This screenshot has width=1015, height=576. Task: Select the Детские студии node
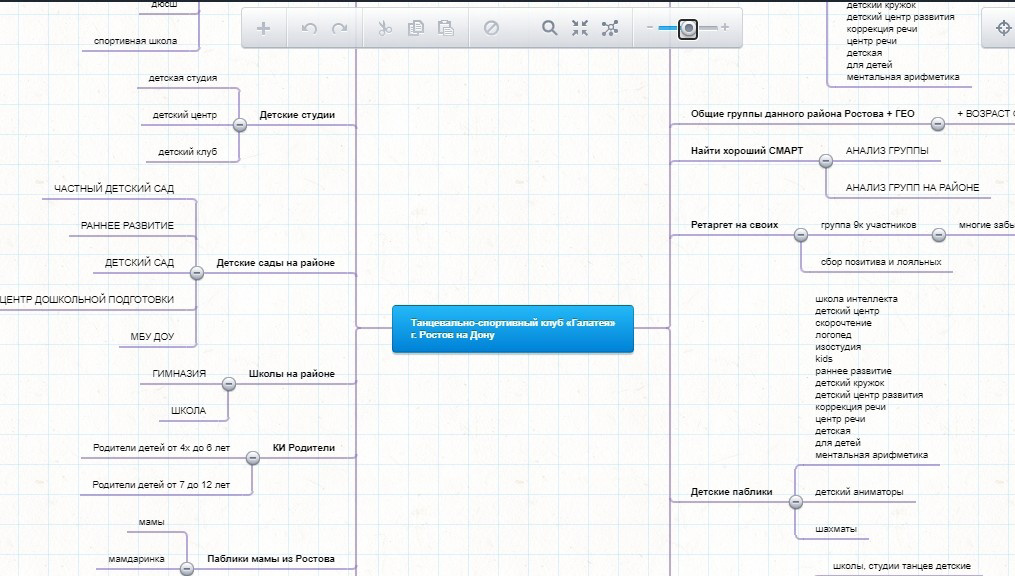click(297, 115)
